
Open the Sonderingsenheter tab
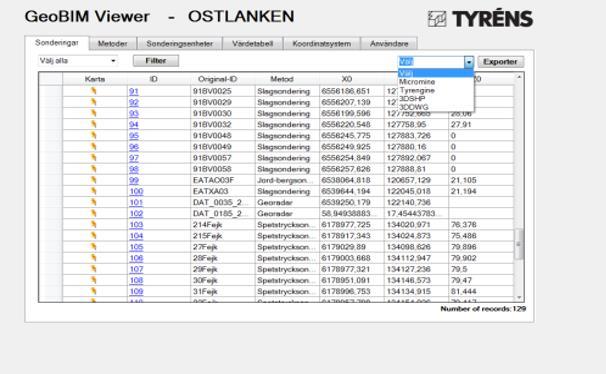180,44
